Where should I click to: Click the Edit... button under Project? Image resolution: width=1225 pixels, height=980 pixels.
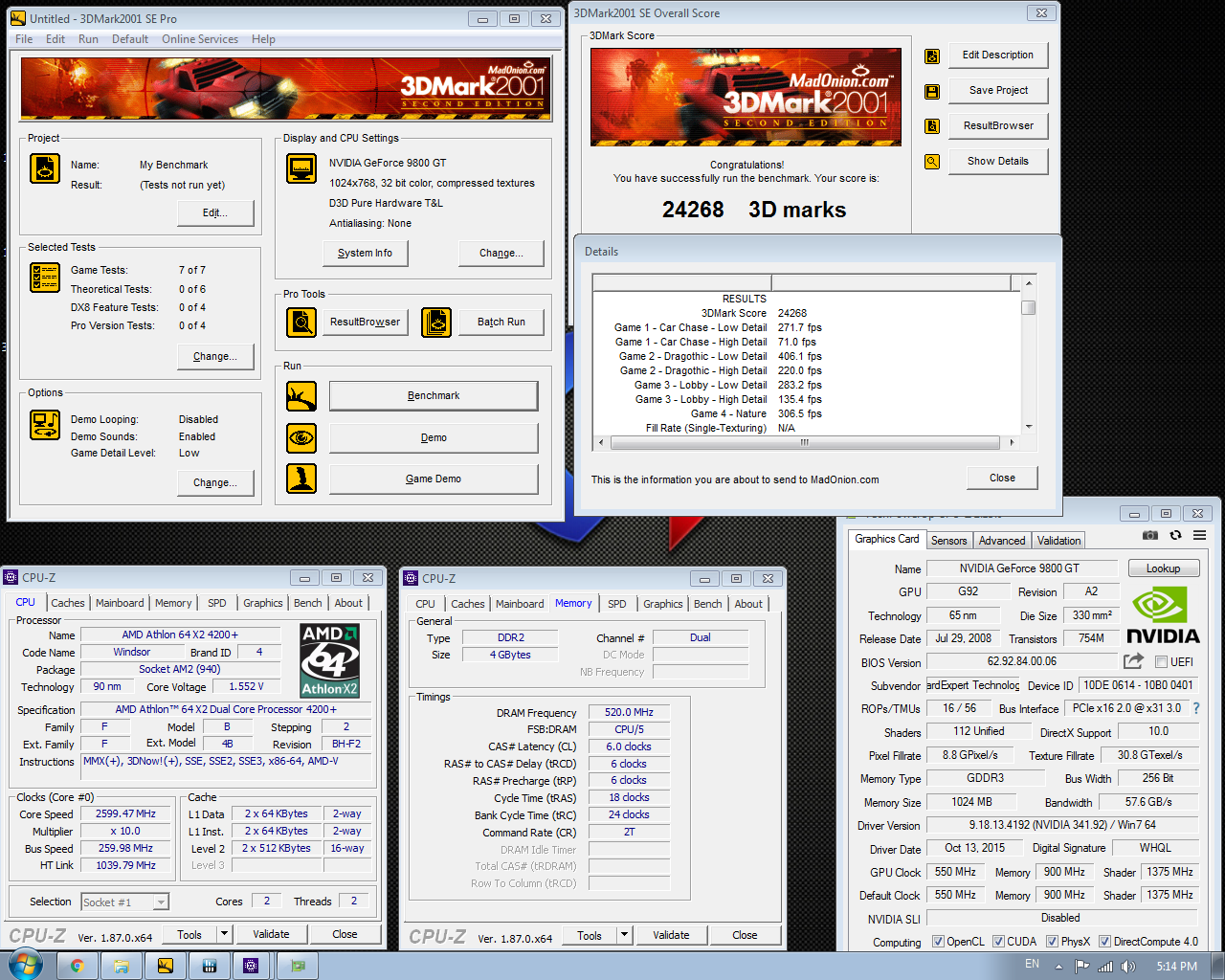click(215, 212)
